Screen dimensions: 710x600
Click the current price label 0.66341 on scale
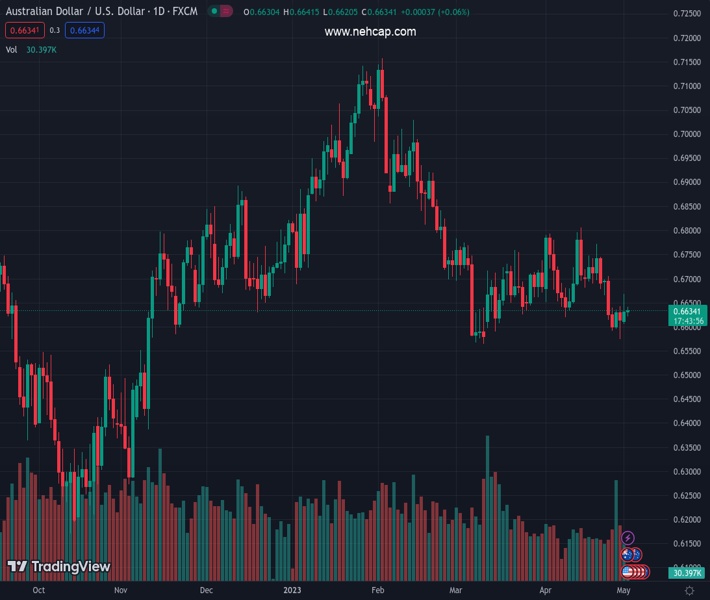687,311
